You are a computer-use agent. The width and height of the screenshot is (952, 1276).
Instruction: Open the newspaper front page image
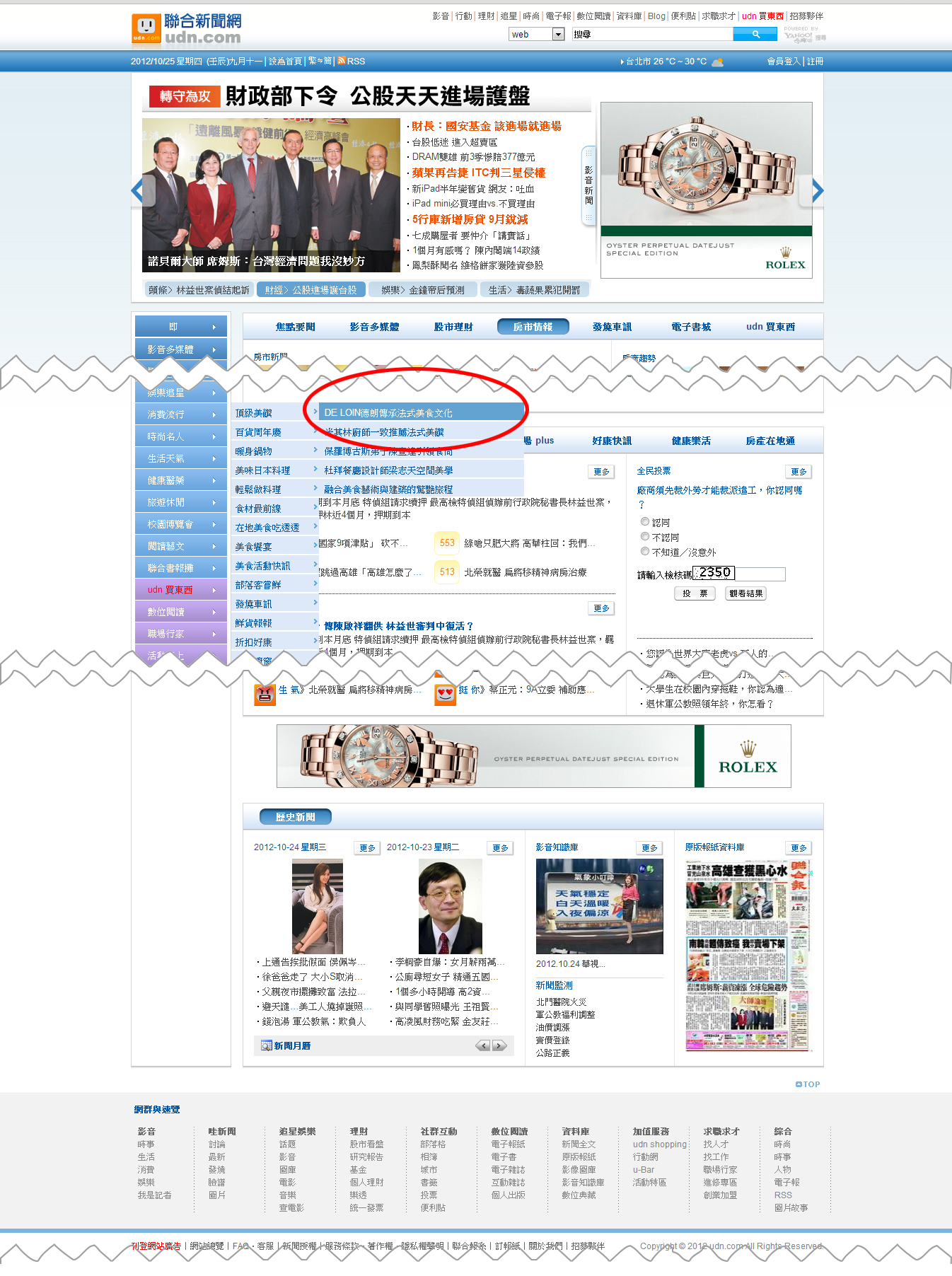click(747, 955)
